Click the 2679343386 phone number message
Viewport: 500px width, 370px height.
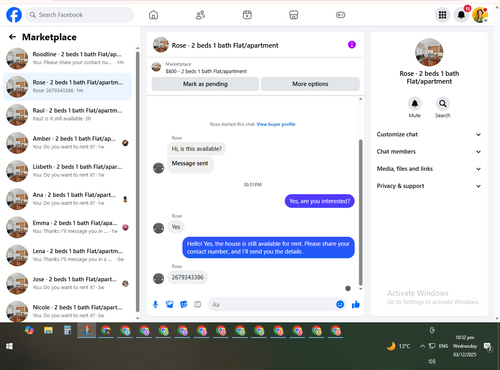[x=187, y=277]
